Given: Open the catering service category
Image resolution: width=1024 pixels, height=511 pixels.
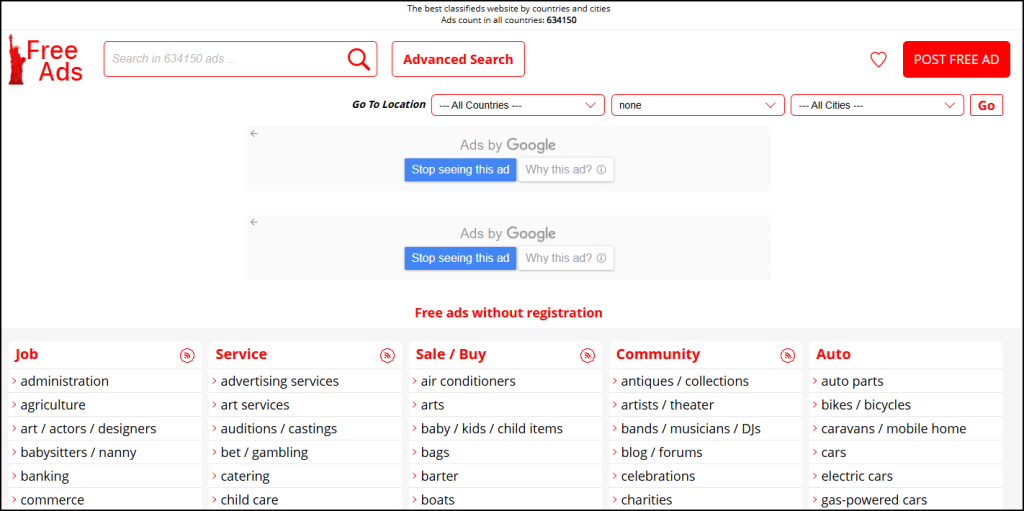Looking at the screenshot, I should click(245, 476).
